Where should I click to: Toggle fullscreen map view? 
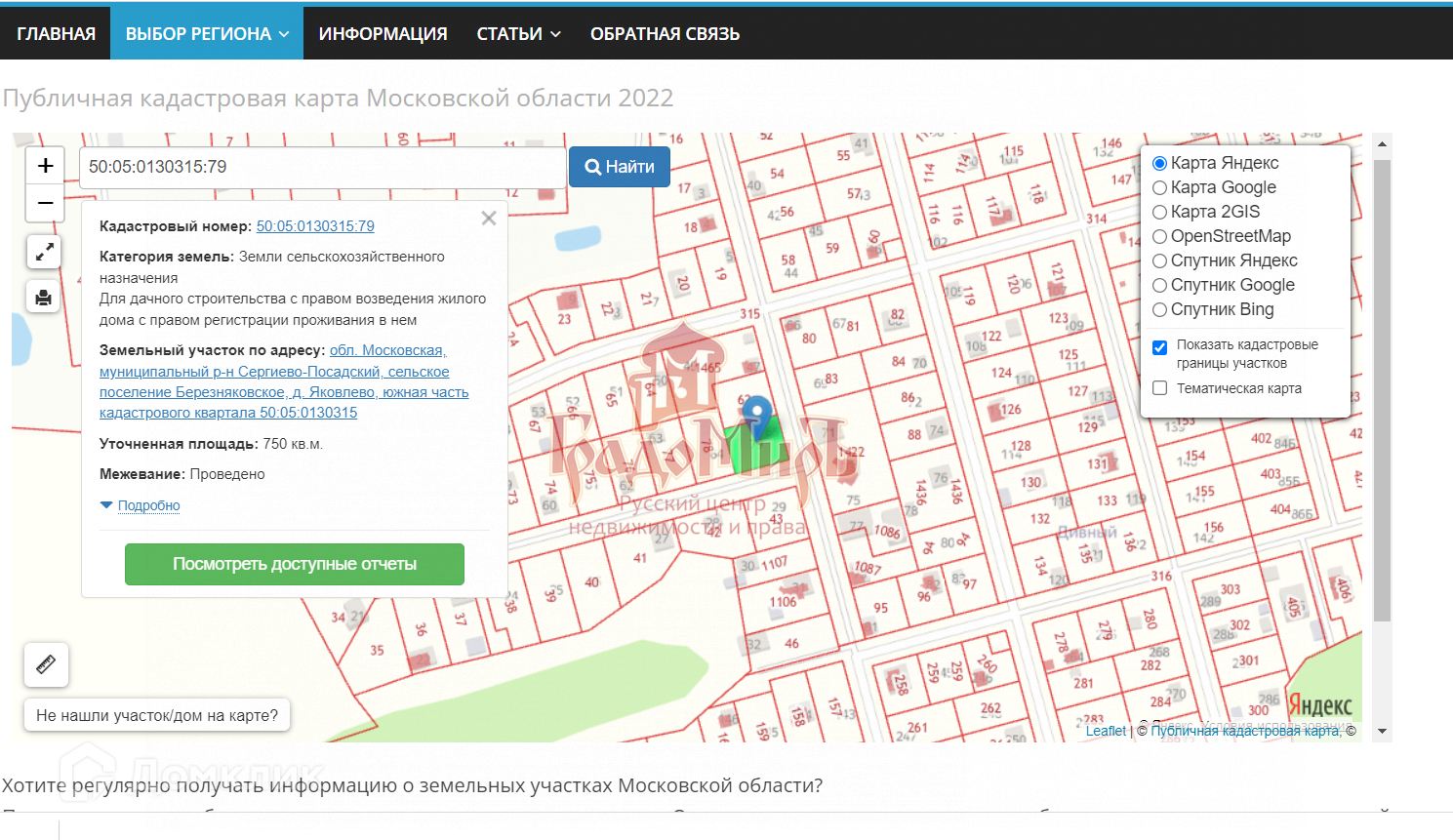44,252
